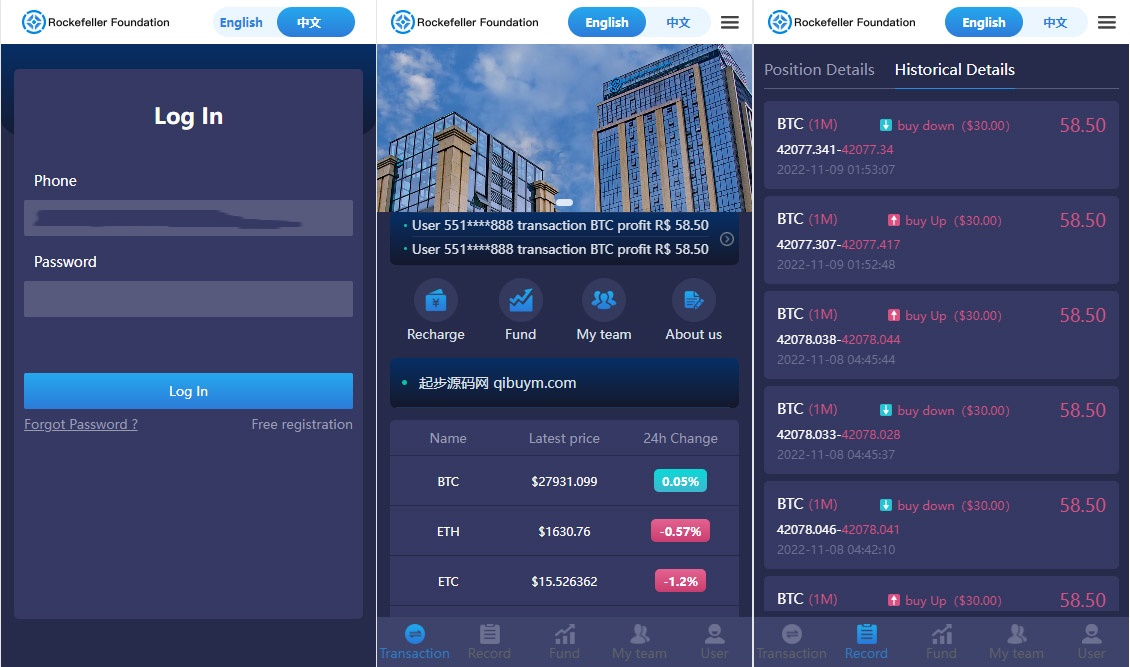
Task: Select the Historical Details tab
Action: tap(954, 70)
